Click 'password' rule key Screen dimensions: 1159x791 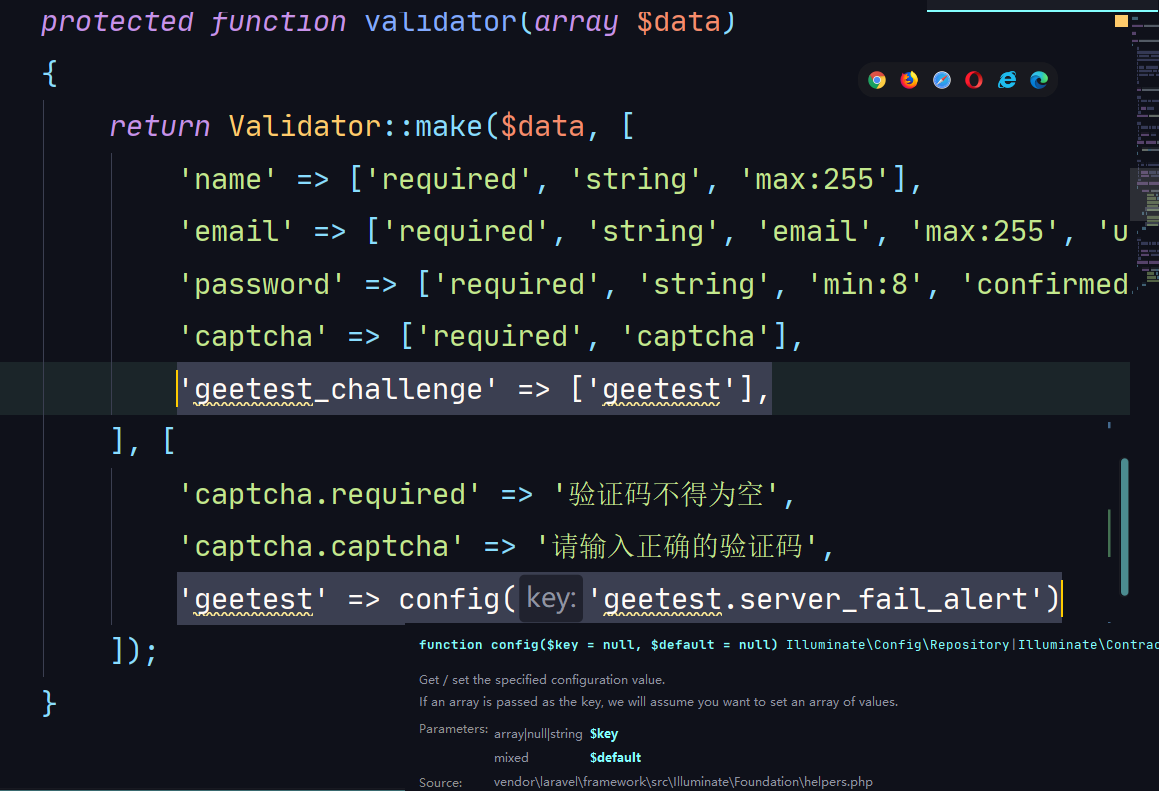(x=262, y=284)
